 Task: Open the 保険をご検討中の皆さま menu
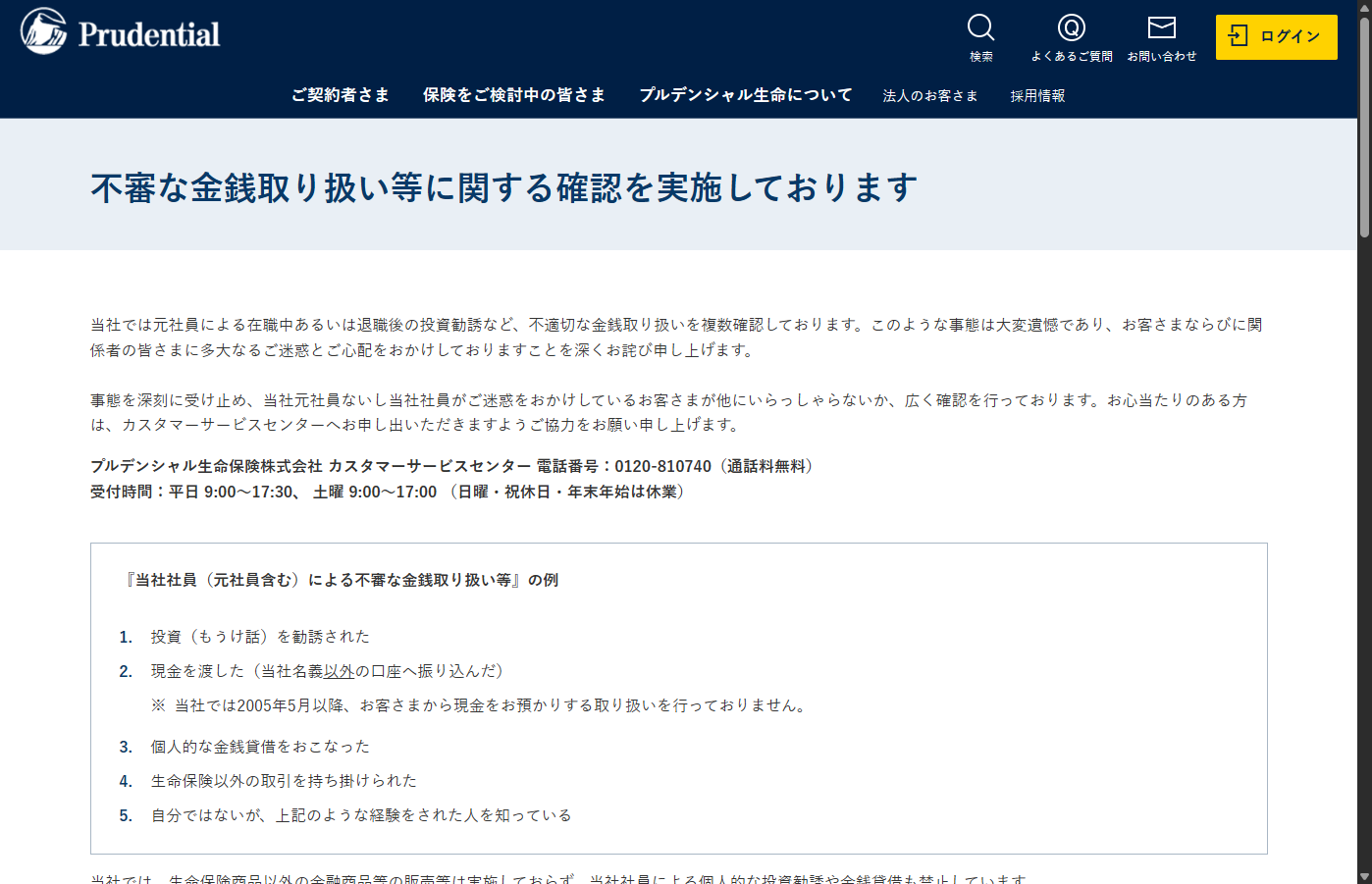point(513,95)
